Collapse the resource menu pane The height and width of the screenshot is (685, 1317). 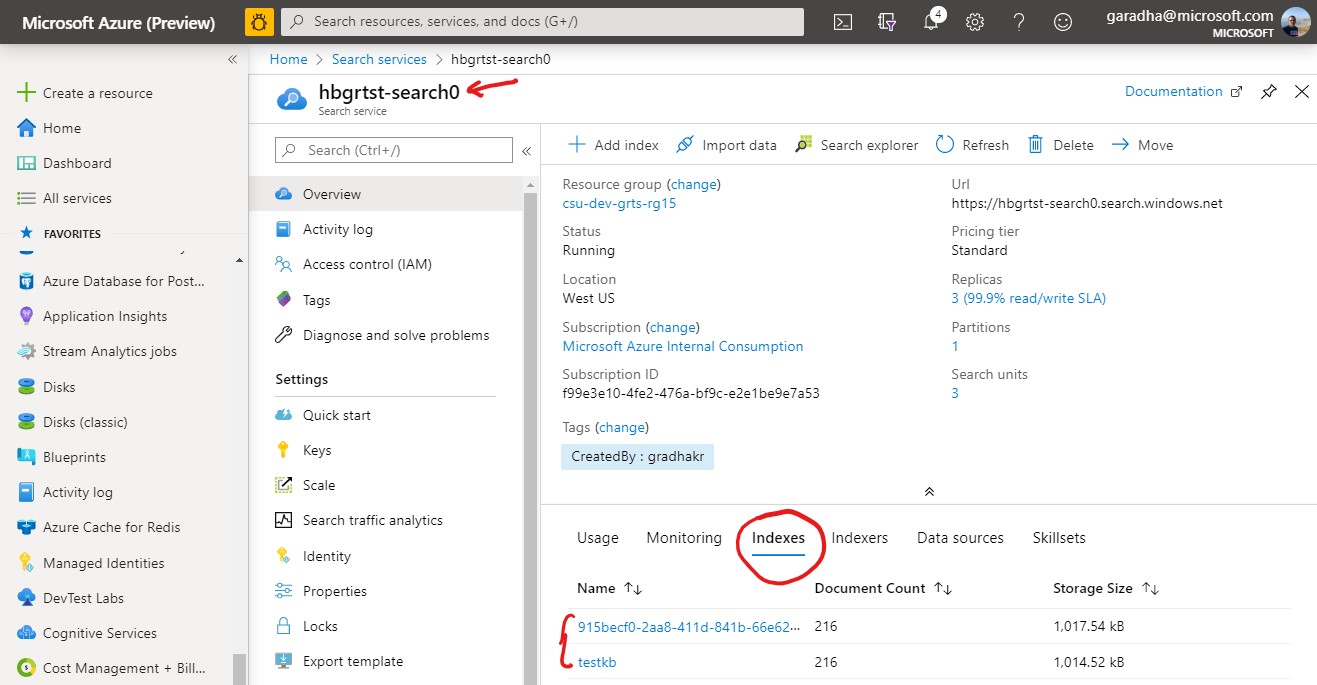(526, 151)
